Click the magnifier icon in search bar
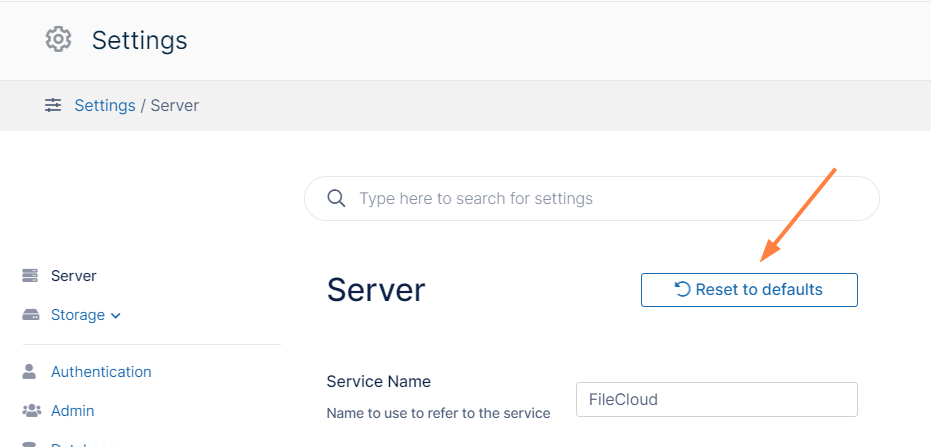The width and height of the screenshot is (931, 447). point(337,198)
